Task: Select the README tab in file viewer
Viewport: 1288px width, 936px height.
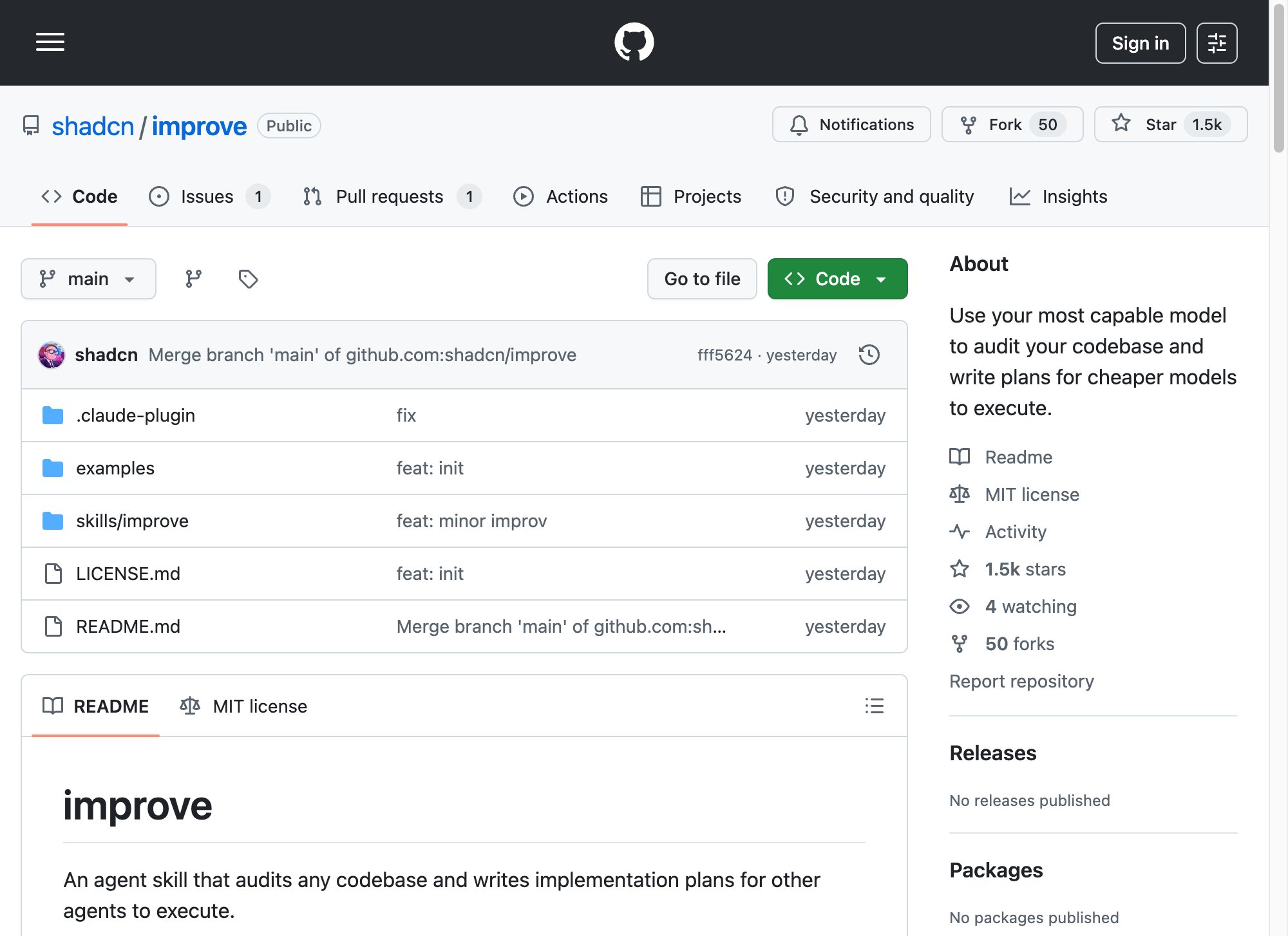Action: 95,706
